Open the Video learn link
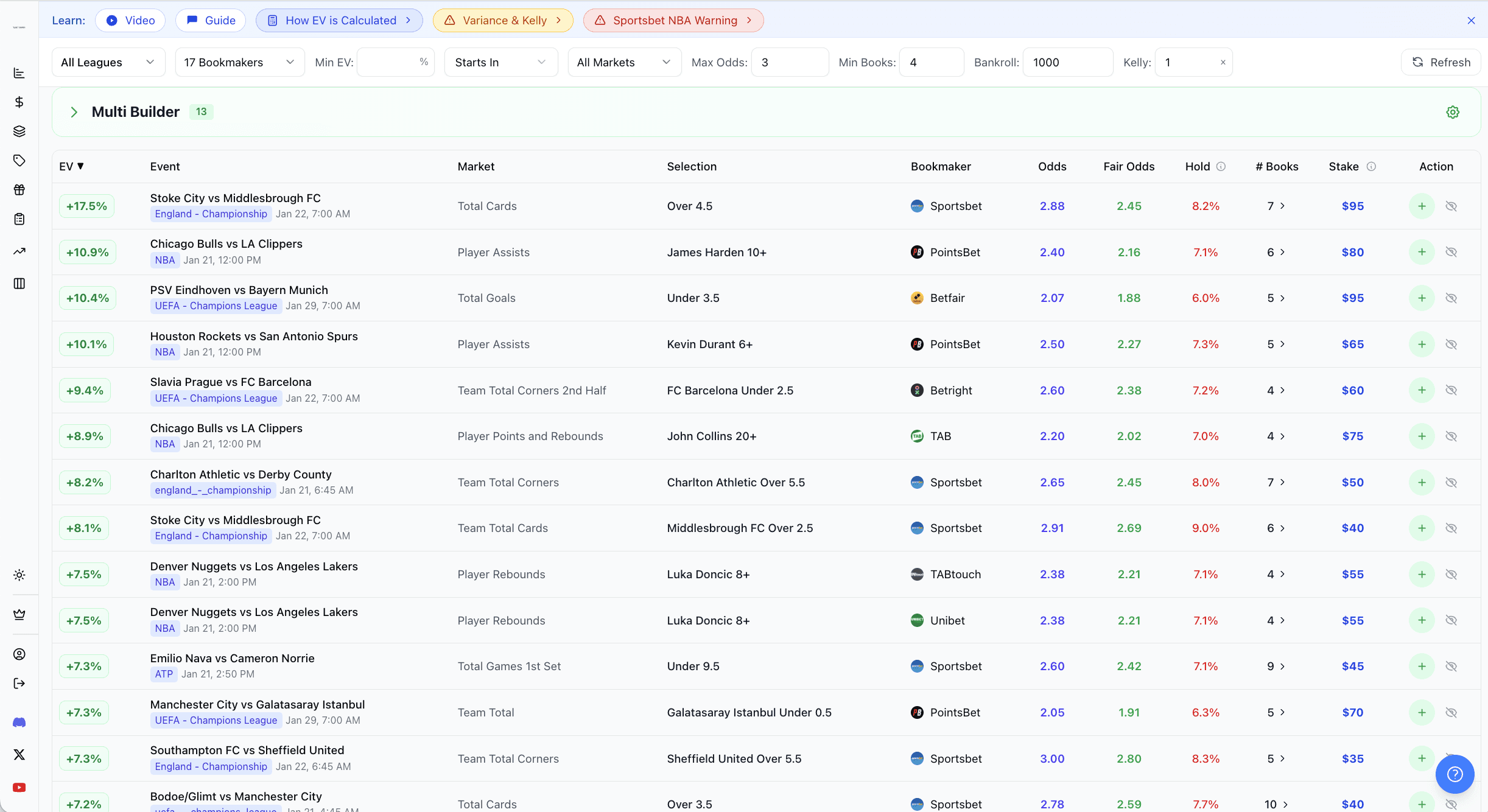 click(x=130, y=21)
